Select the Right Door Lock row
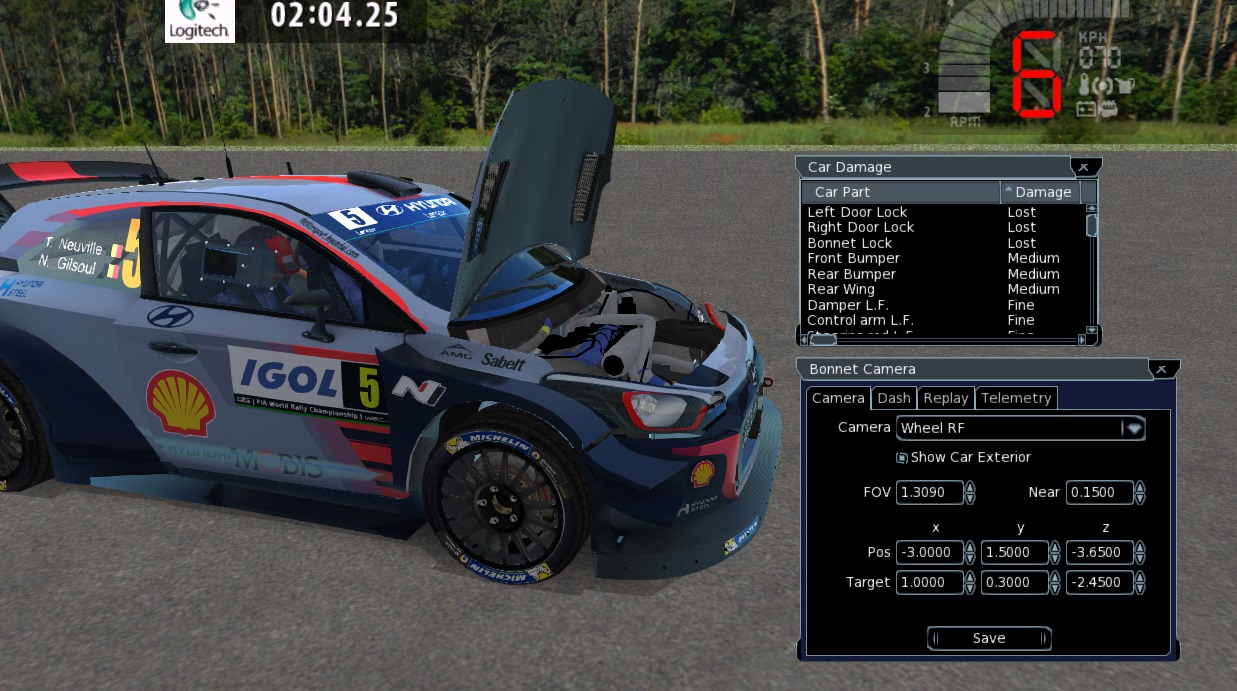 point(942,227)
